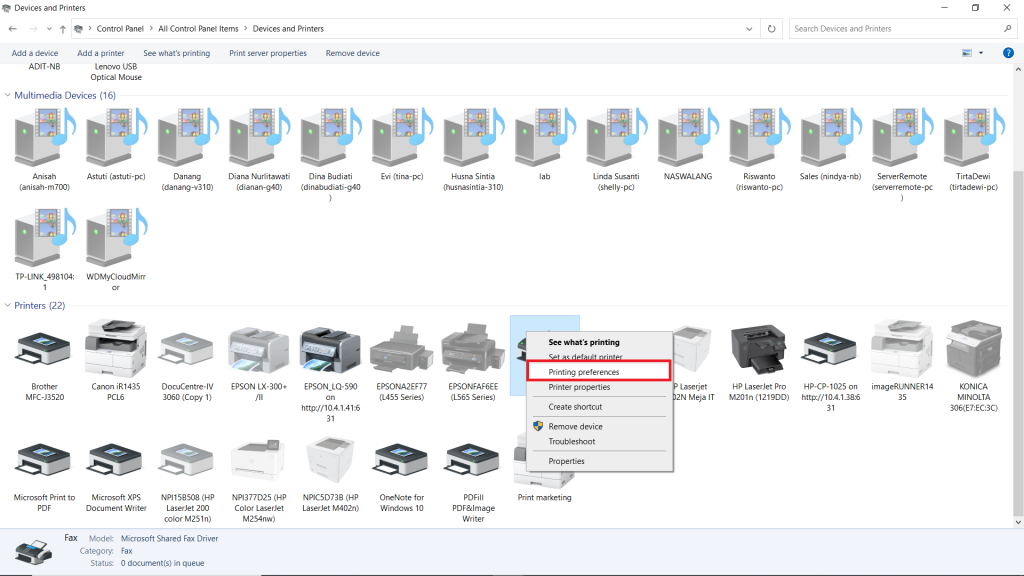Click the Anisah multimedia device icon
The width and height of the screenshot is (1024, 576).
coord(43,138)
